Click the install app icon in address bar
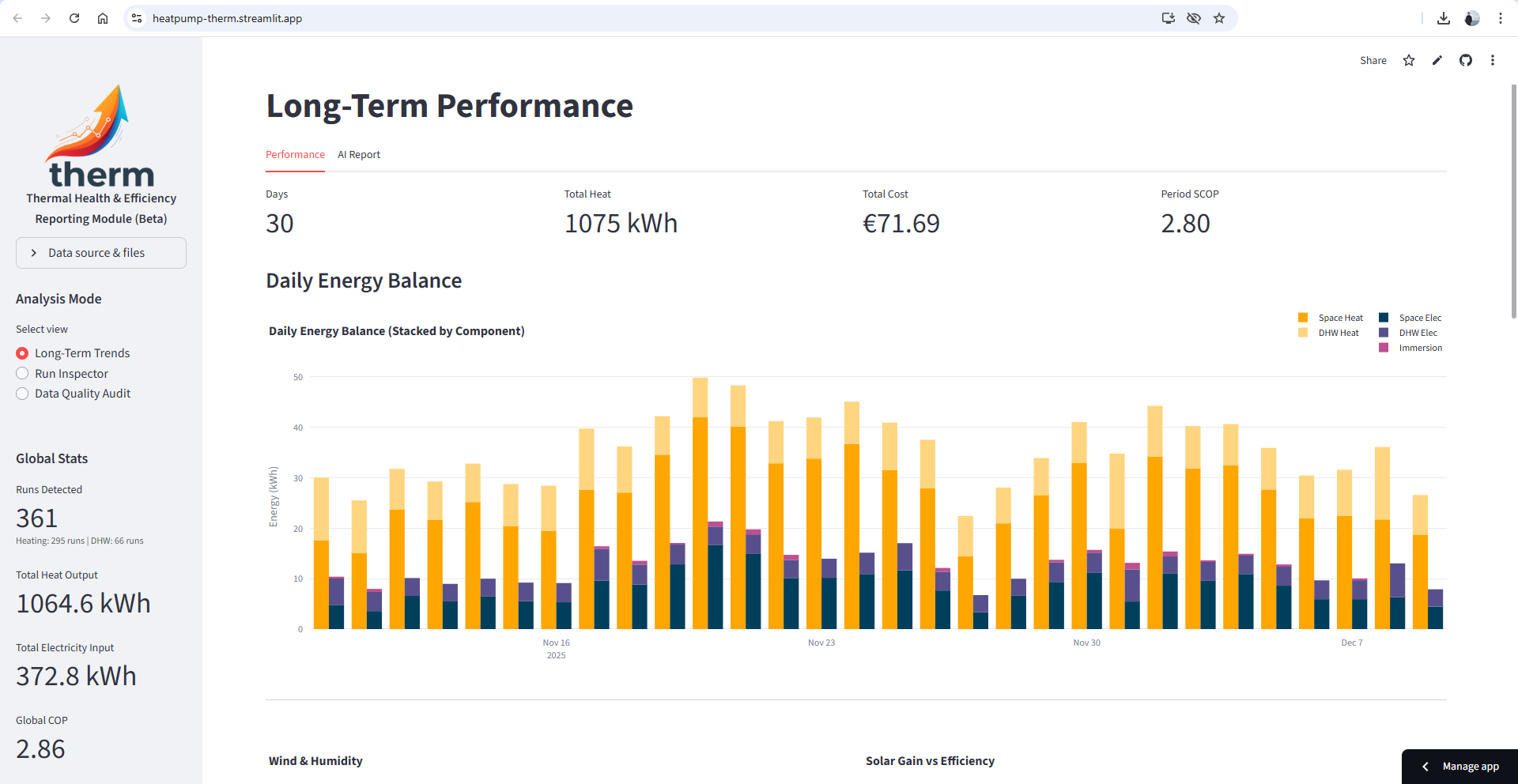Image resolution: width=1518 pixels, height=784 pixels. tap(1168, 18)
